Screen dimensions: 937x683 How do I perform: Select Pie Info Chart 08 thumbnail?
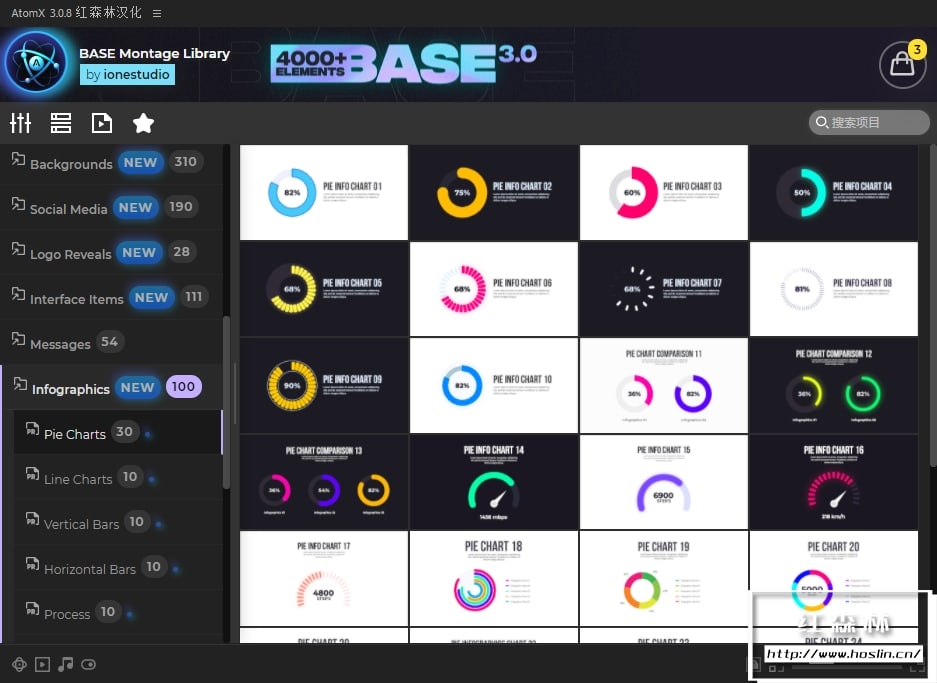click(834, 289)
